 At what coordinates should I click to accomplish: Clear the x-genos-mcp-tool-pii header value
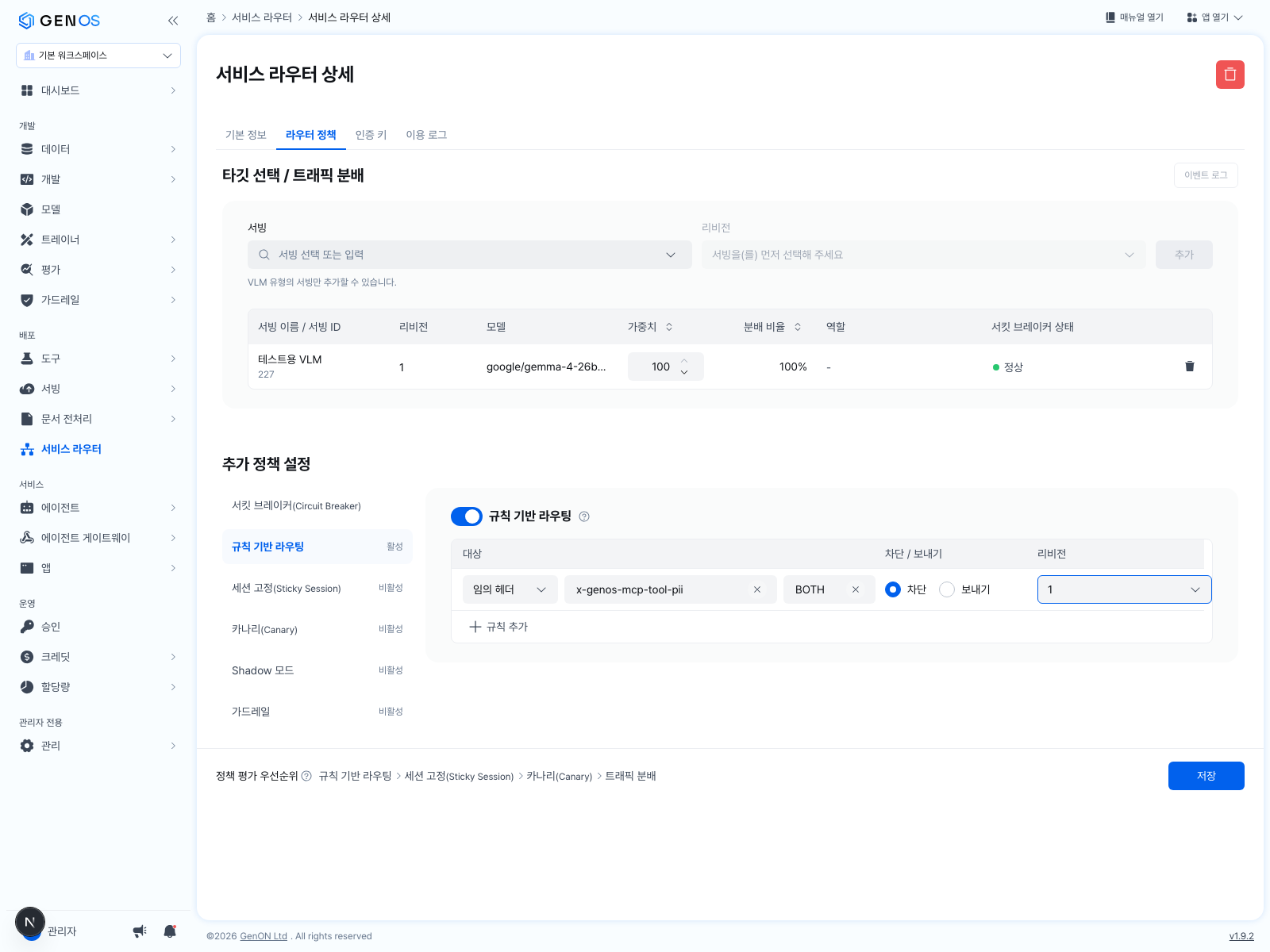pyautogui.click(x=757, y=589)
